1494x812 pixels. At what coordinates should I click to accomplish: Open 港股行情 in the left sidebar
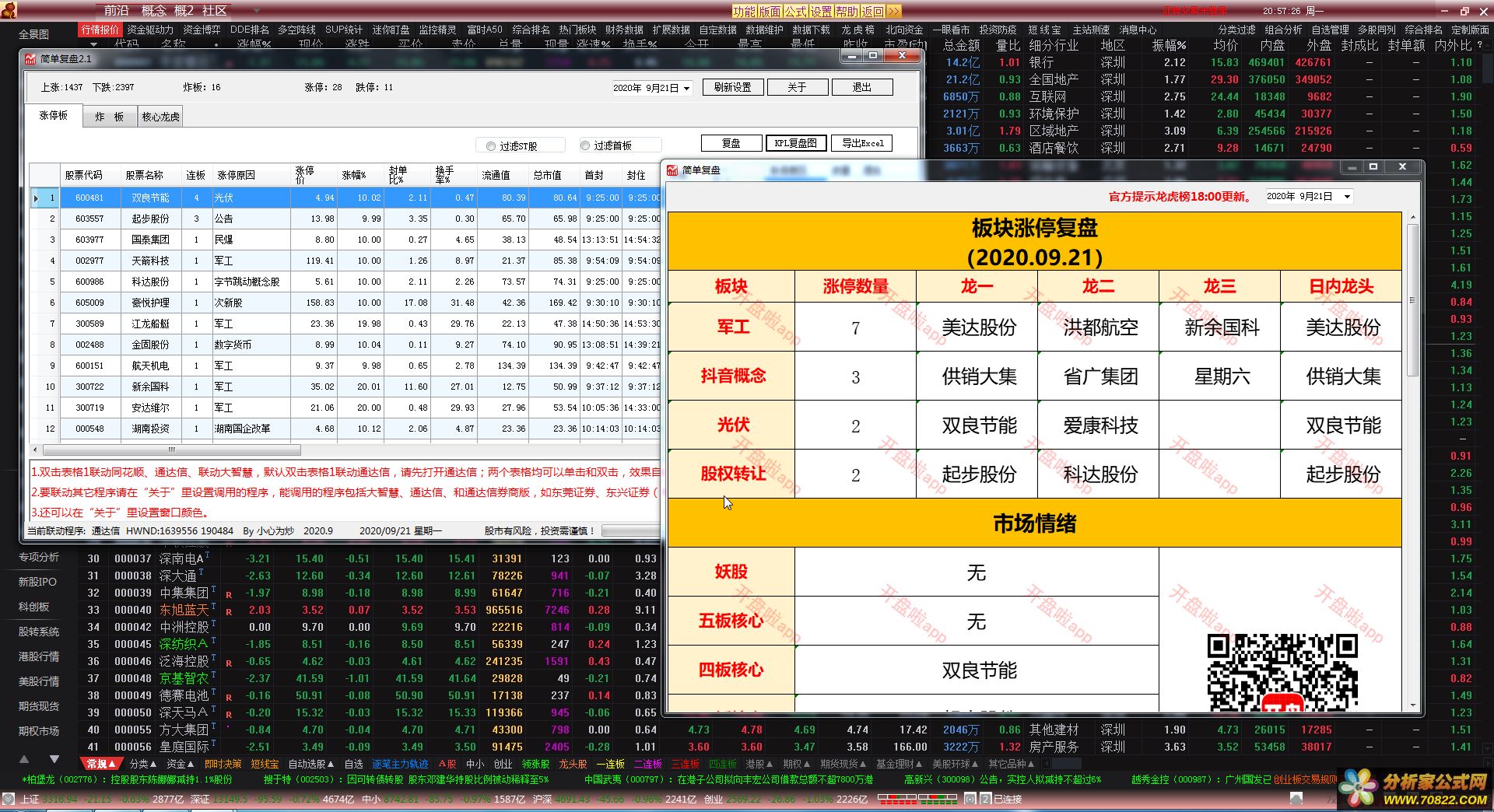(39, 656)
